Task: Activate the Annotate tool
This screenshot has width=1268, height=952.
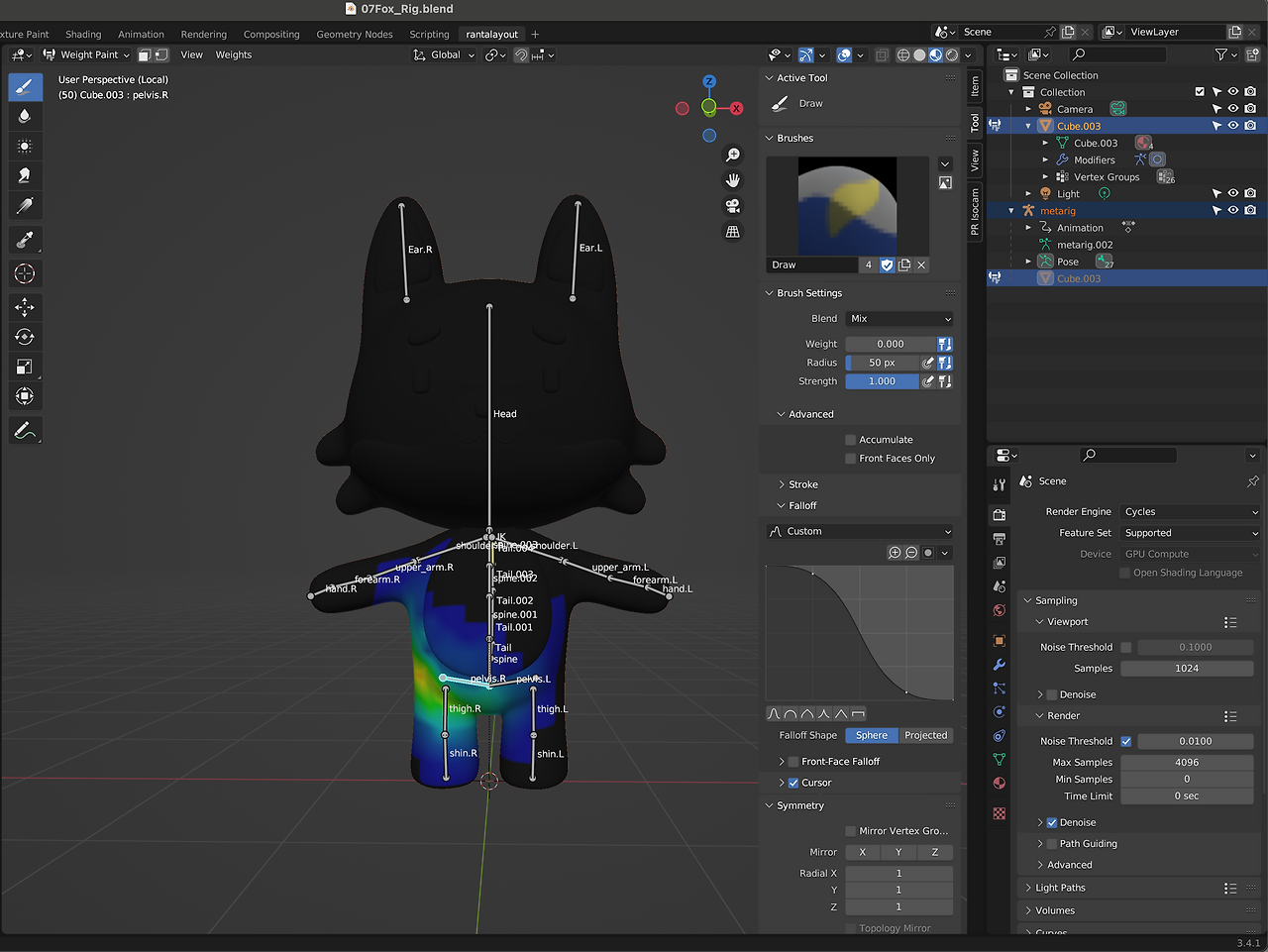Action: (x=25, y=431)
